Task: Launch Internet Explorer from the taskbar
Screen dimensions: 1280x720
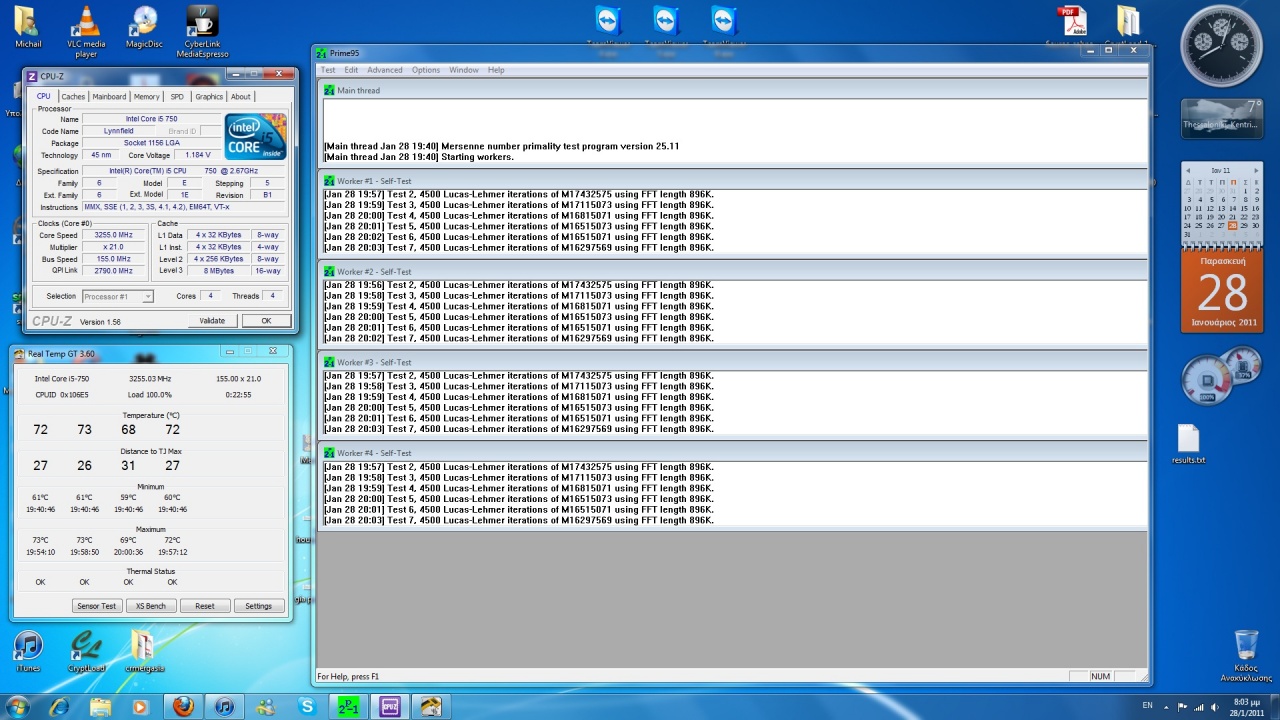Action: (x=59, y=707)
